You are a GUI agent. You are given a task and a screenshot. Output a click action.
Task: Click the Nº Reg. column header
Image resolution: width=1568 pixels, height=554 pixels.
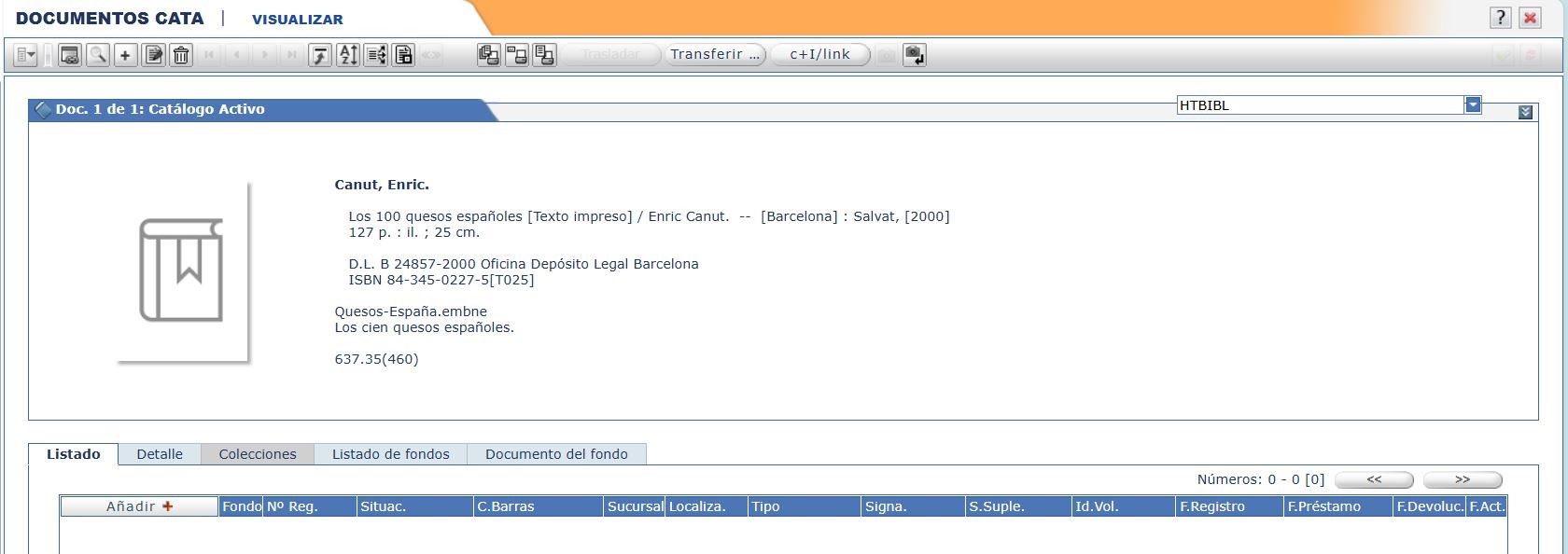311,506
